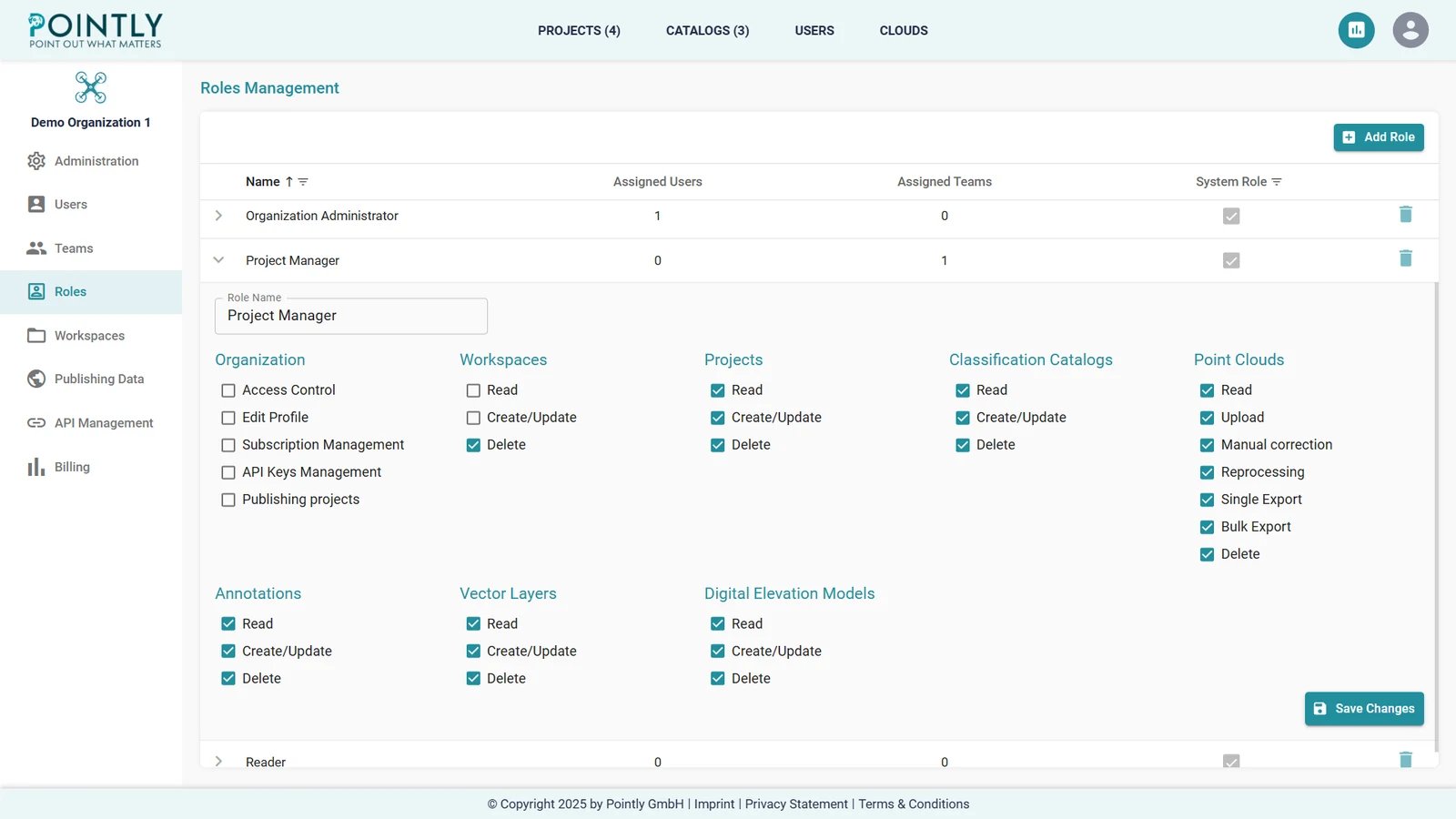Open the user account avatar menu

pos(1410,30)
